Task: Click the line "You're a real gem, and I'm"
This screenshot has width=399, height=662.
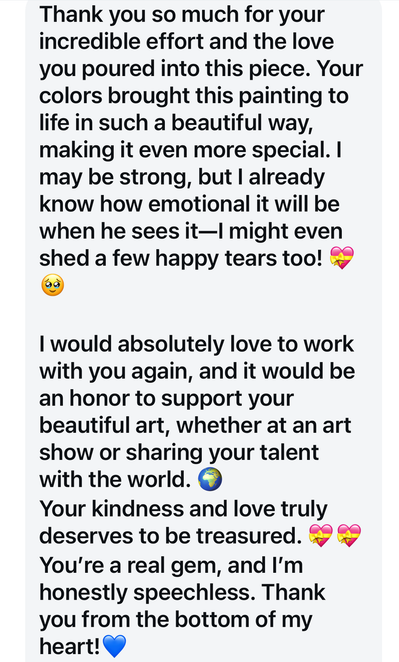Action: [x=171, y=566]
